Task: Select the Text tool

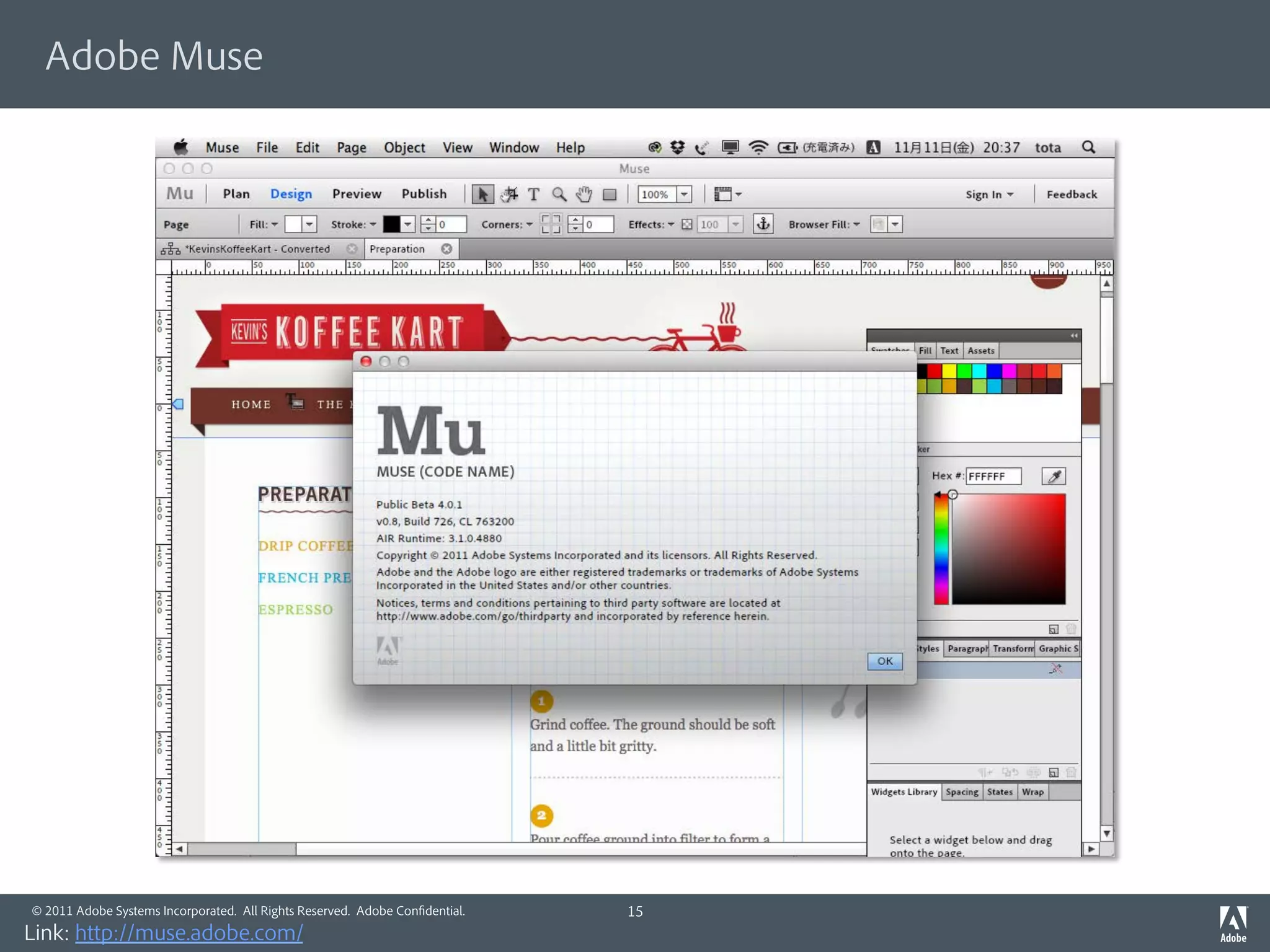Action: pyautogui.click(x=533, y=195)
